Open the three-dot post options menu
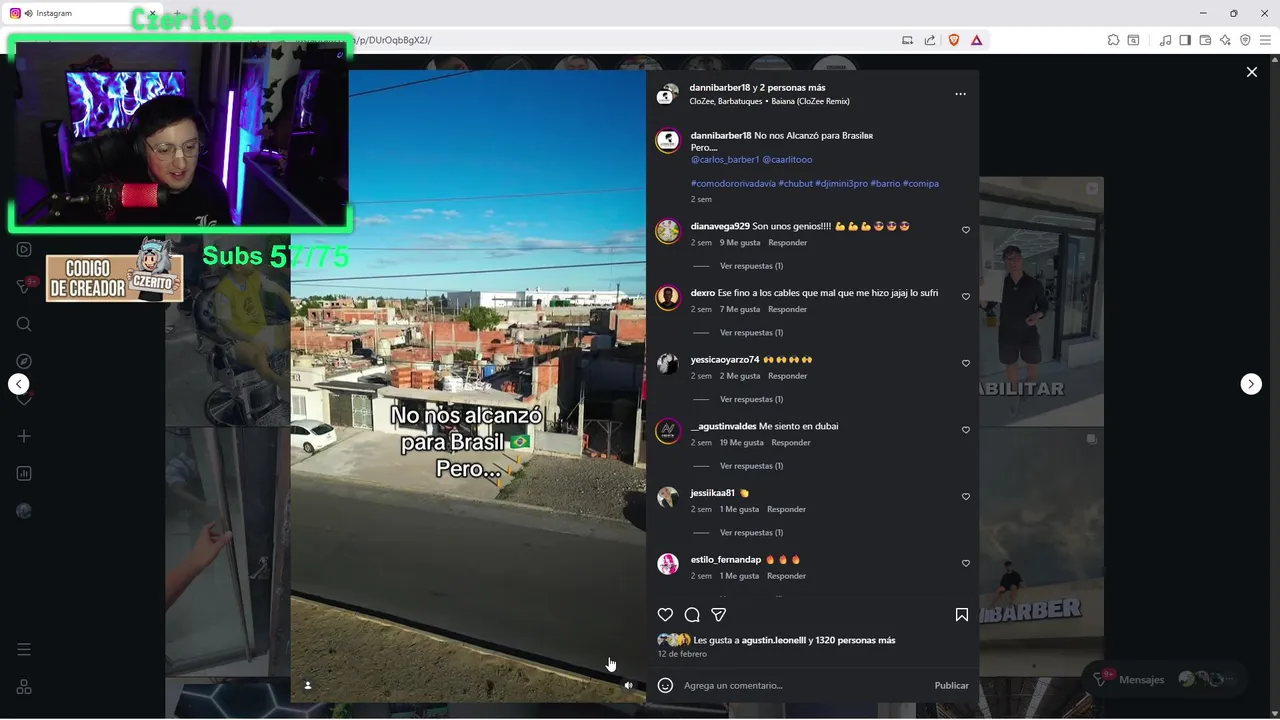This screenshot has height=720, width=1280. [x=960, y=94]
